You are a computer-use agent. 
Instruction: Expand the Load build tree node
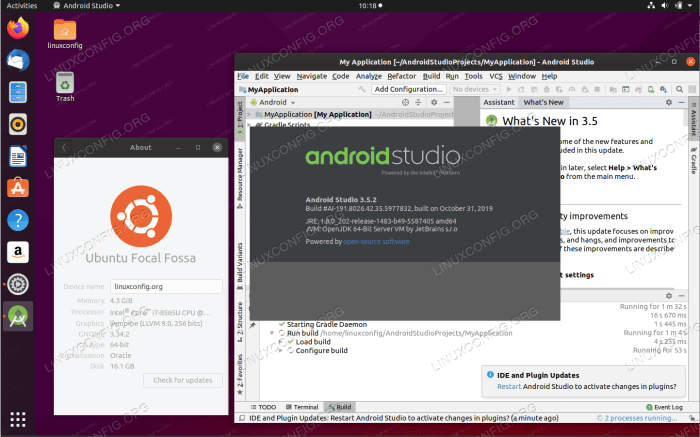(281, 342)
